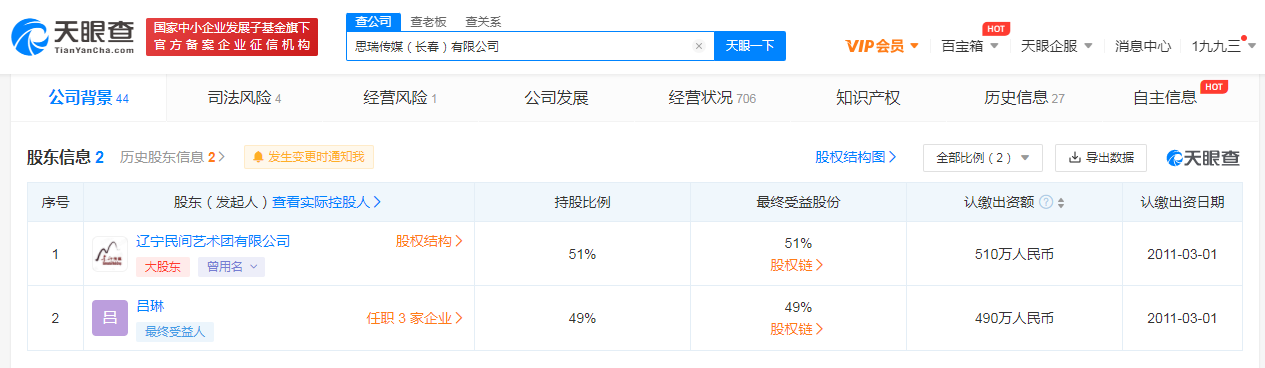Image resolution: width=1265 pixels, height=368 pixels.
Task: Select the 自主信息 tab
Action: 1165,98
